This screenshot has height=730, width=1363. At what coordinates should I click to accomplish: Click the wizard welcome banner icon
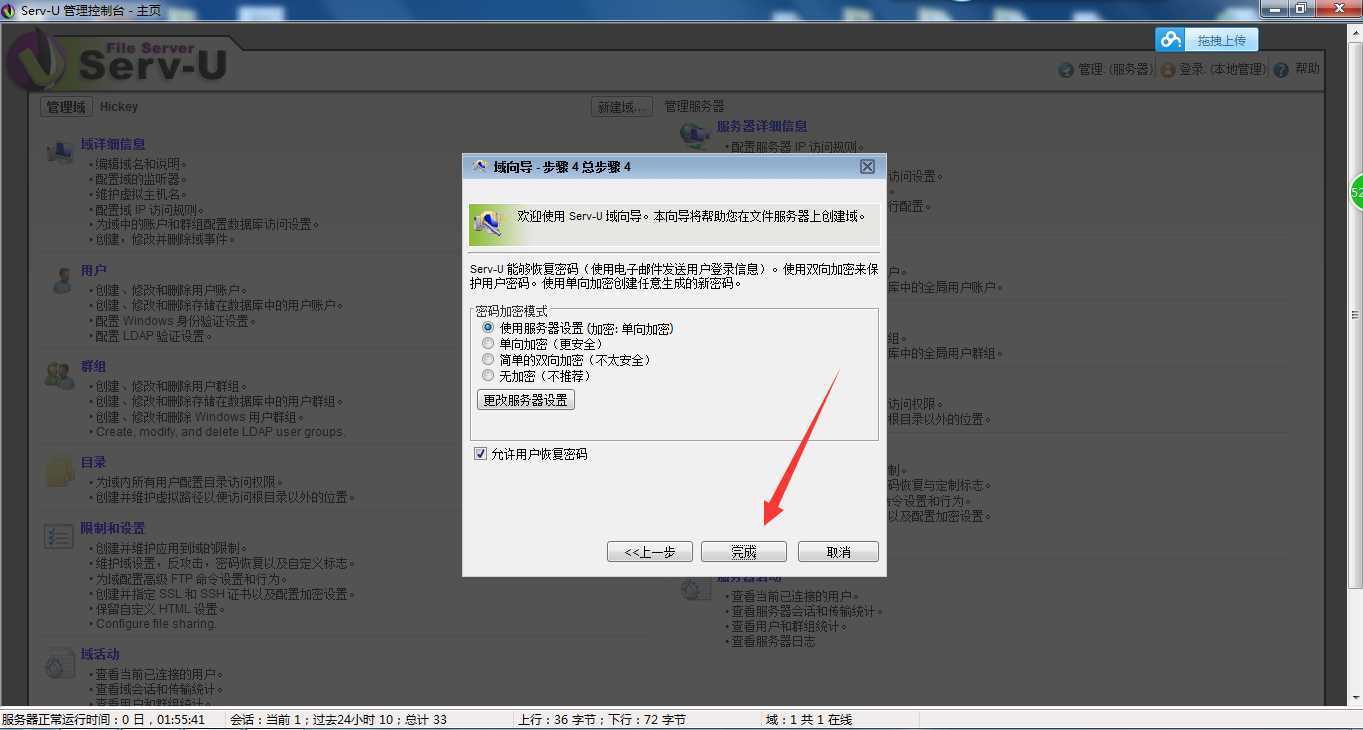coord(488,226)
